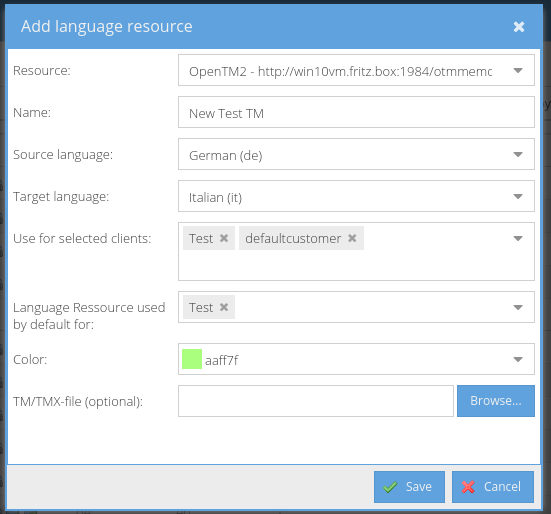Click the green aaff7f color swatch
551x514 pixels.
[192, 359]
